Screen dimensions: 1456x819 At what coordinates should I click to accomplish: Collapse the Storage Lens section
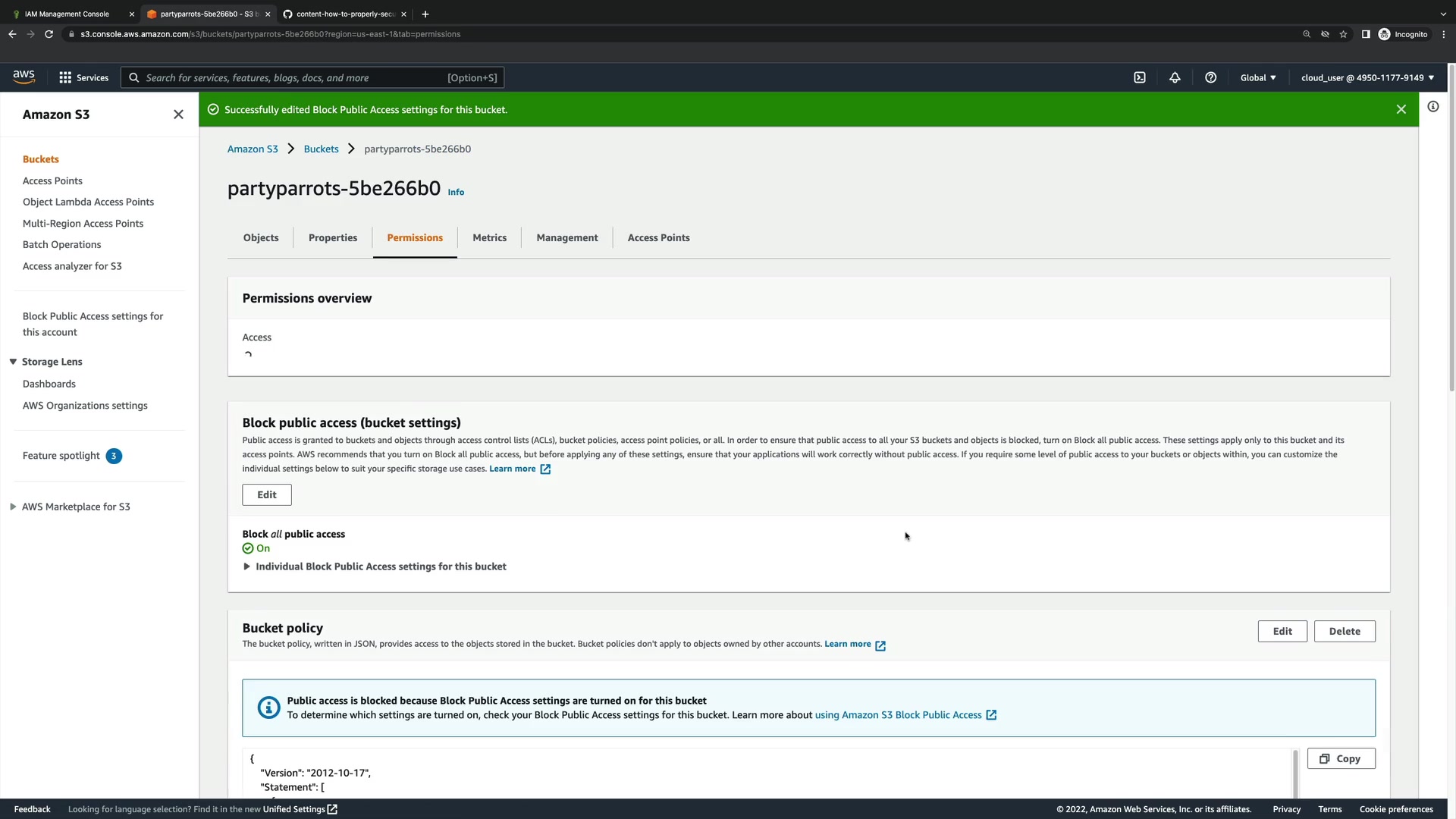click(x=13, y=362)
